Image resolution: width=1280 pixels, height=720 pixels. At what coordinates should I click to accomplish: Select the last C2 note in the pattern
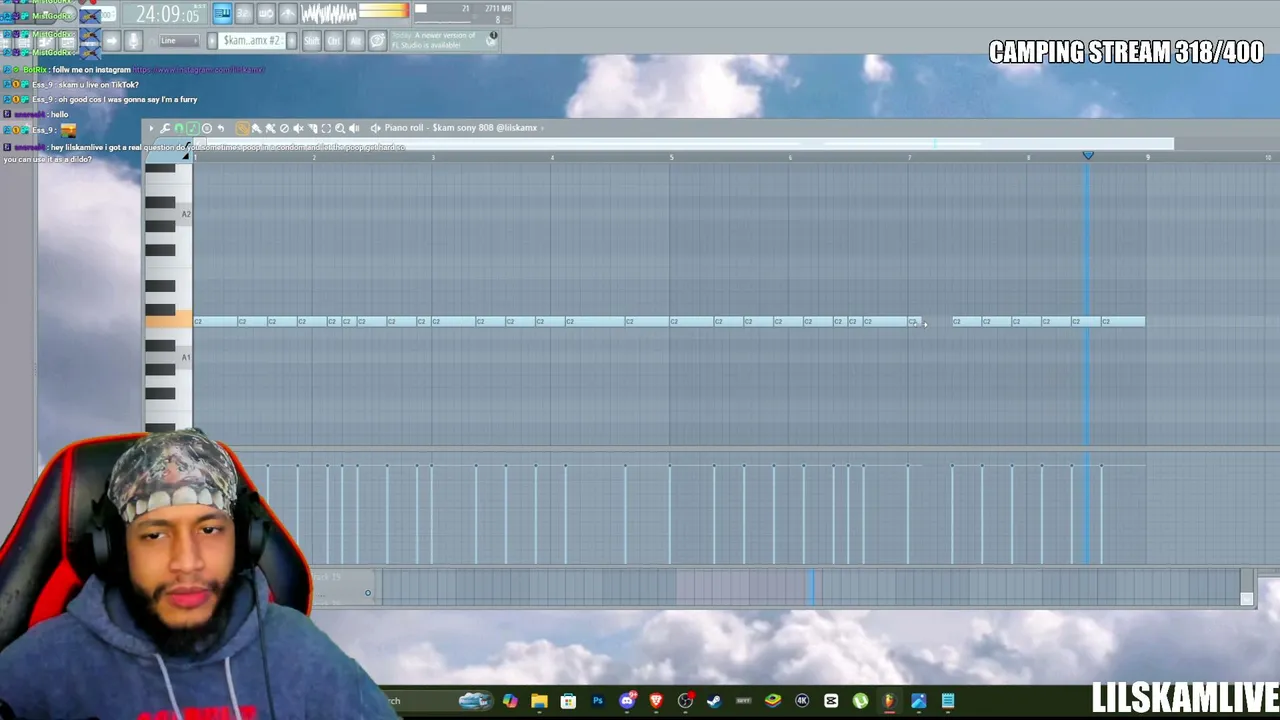point(1123,321)
